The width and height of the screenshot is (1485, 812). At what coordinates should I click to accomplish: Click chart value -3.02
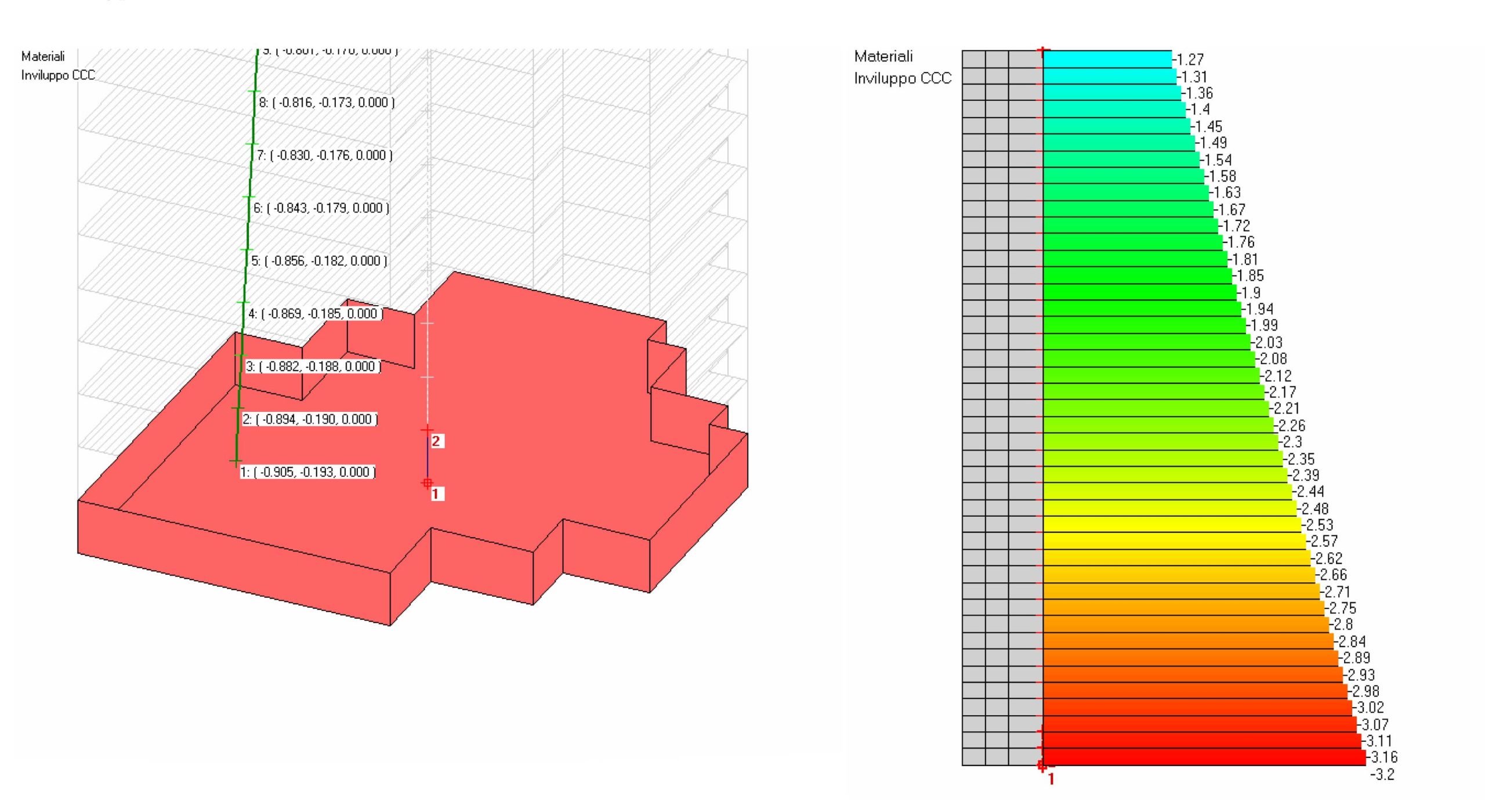coord(1369,708)
